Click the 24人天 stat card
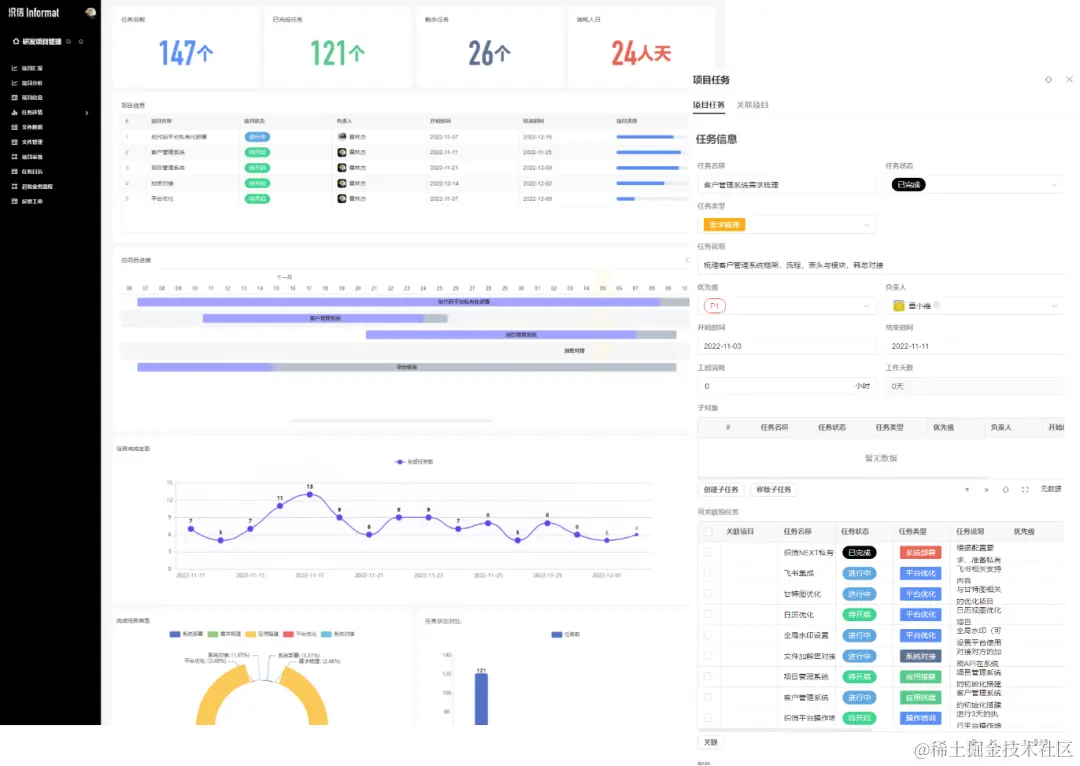The height and width of the screenshot is (766, 1080). 641,47
